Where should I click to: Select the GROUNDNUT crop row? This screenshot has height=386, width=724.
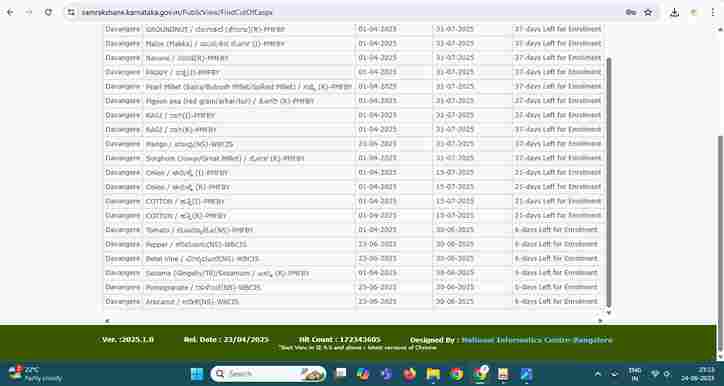click(x=354, y=29)
